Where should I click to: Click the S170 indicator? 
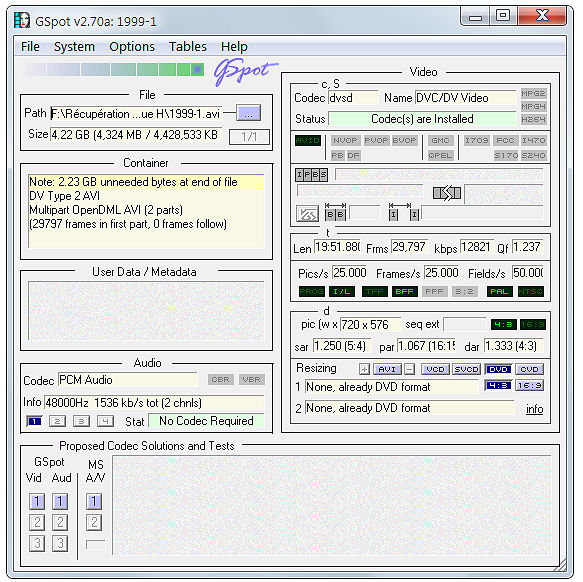pos(505,155)
